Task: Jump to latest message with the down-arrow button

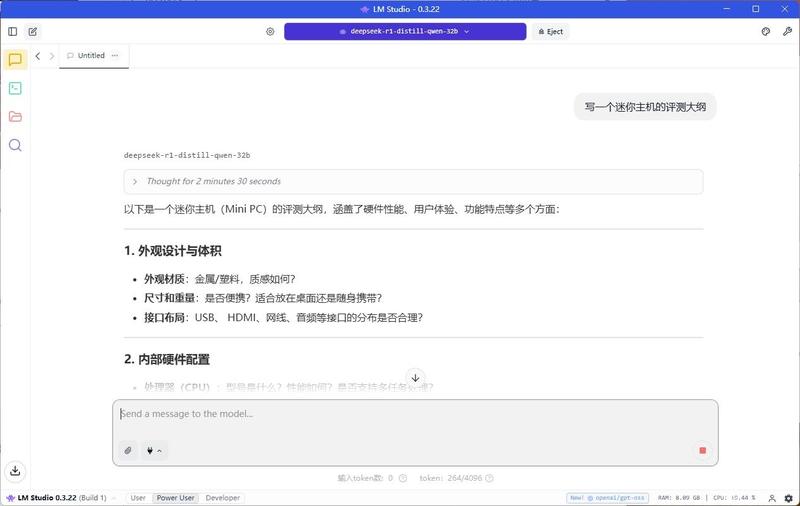Action: click(x=415, y=378)
